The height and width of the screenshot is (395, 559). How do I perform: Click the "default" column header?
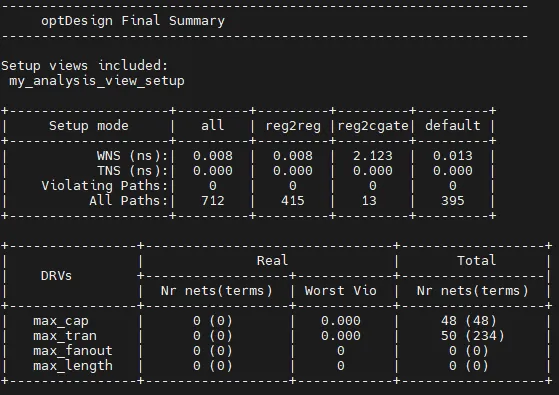pos(453,125)
